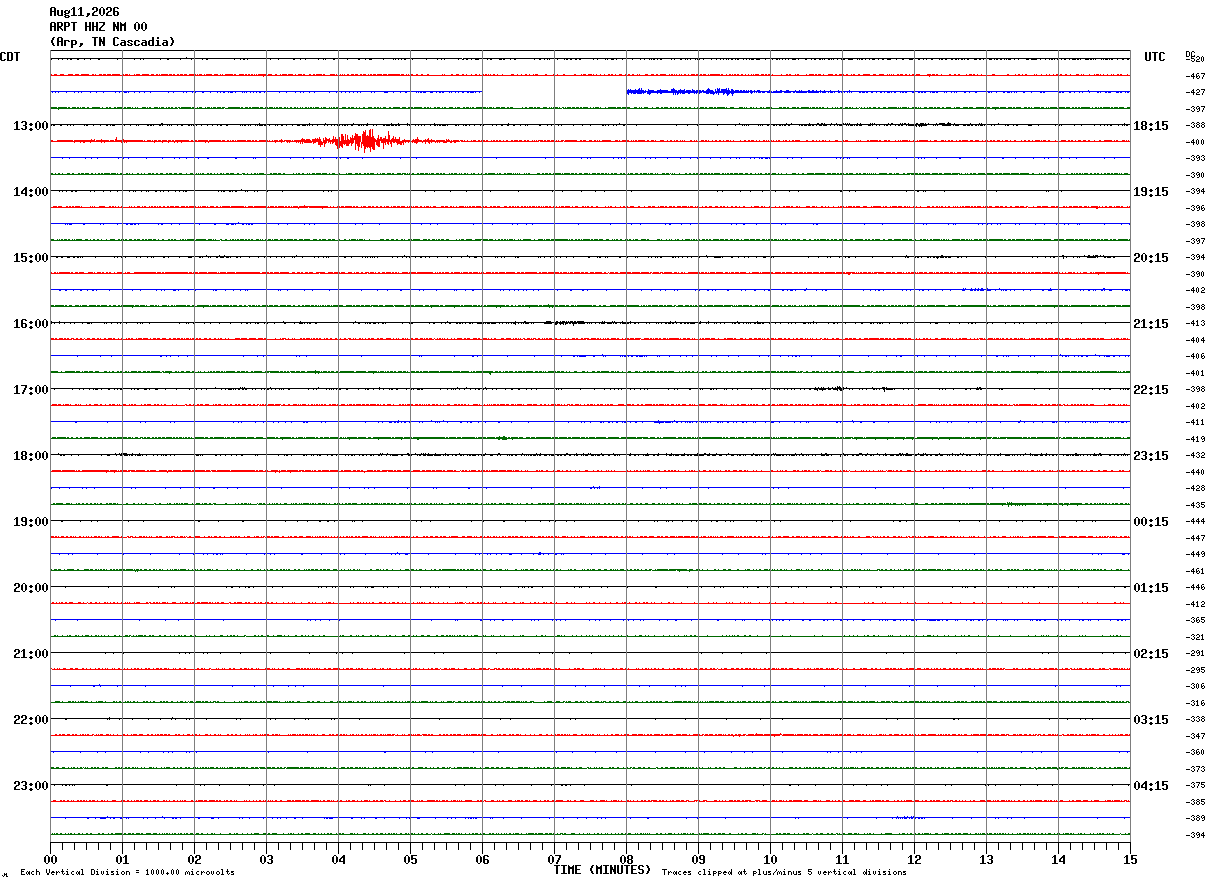
Task: Click the 23:15 UTC time label
Action: (x=1151, y=456)
